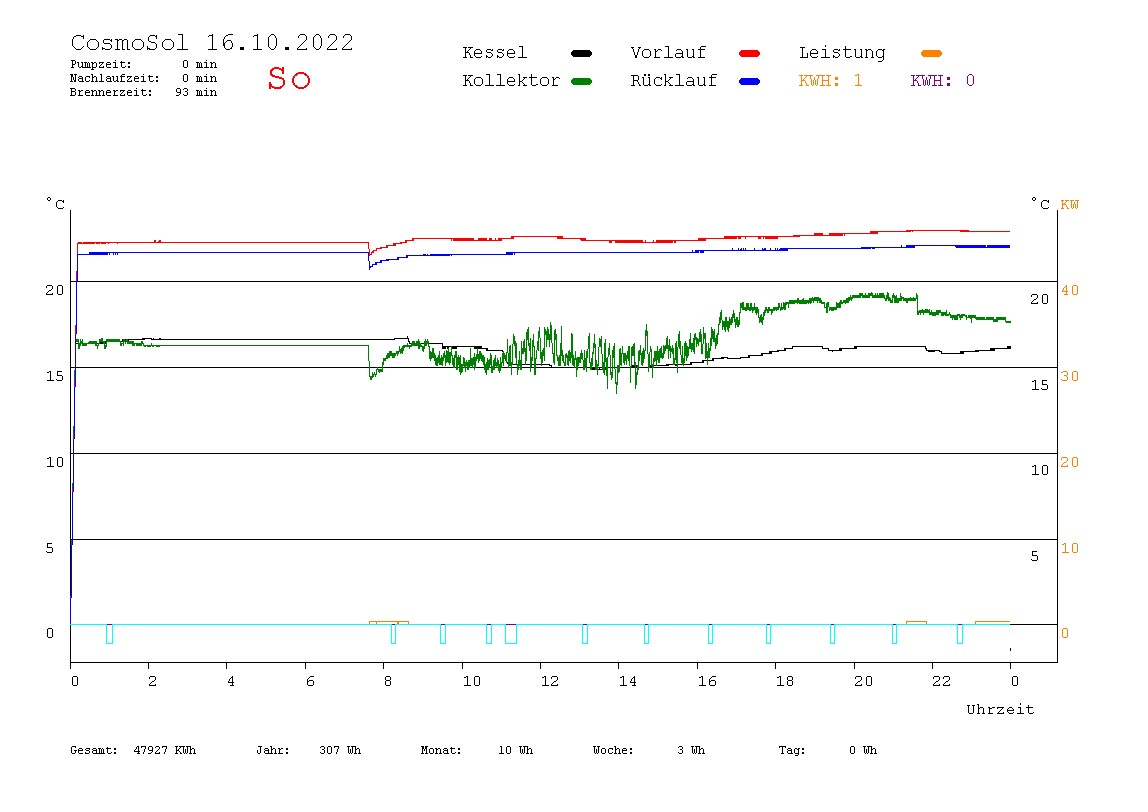
Task: Select the "Gesamt:" footer label
Action: click(x=94, y=750)
